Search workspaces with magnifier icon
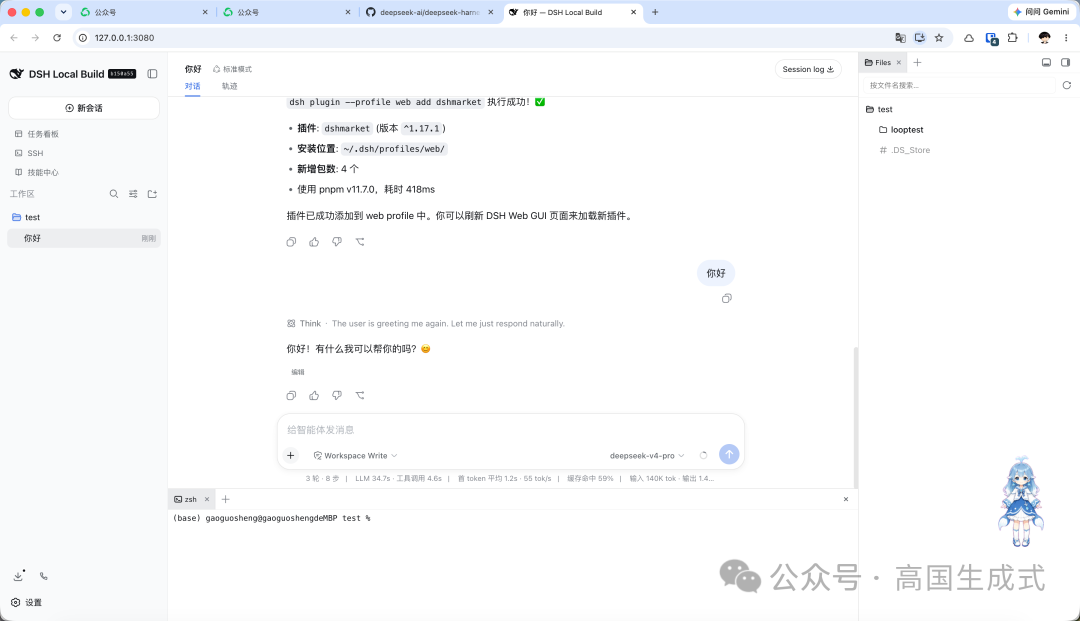 click(114, 194)
